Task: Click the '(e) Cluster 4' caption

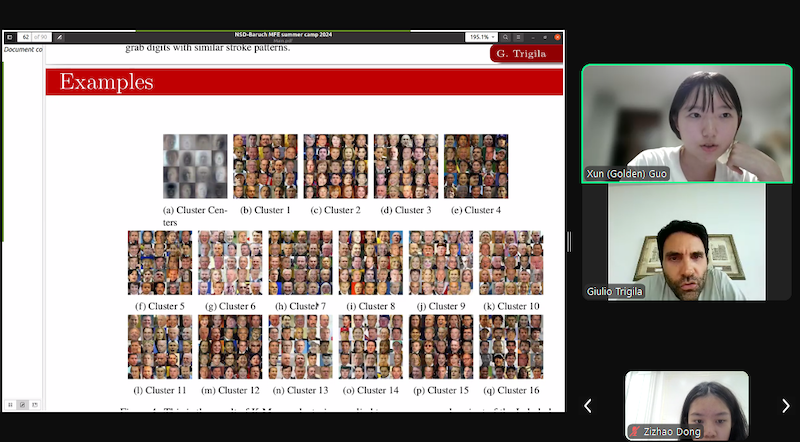Action: coord(476,210)
